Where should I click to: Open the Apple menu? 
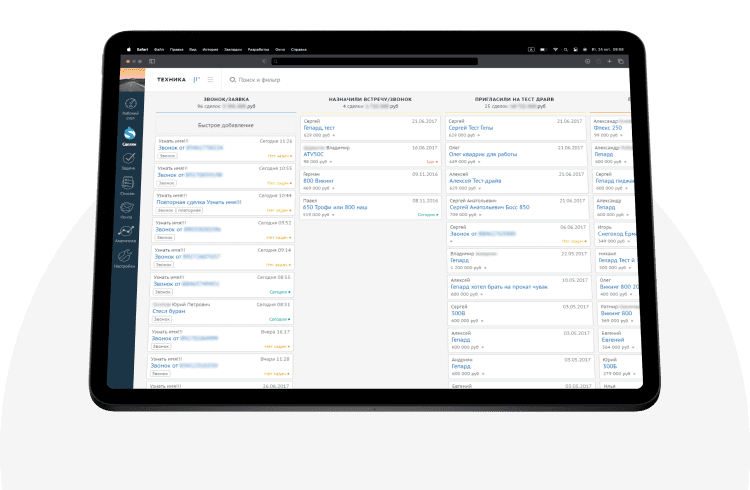point(129,49)
